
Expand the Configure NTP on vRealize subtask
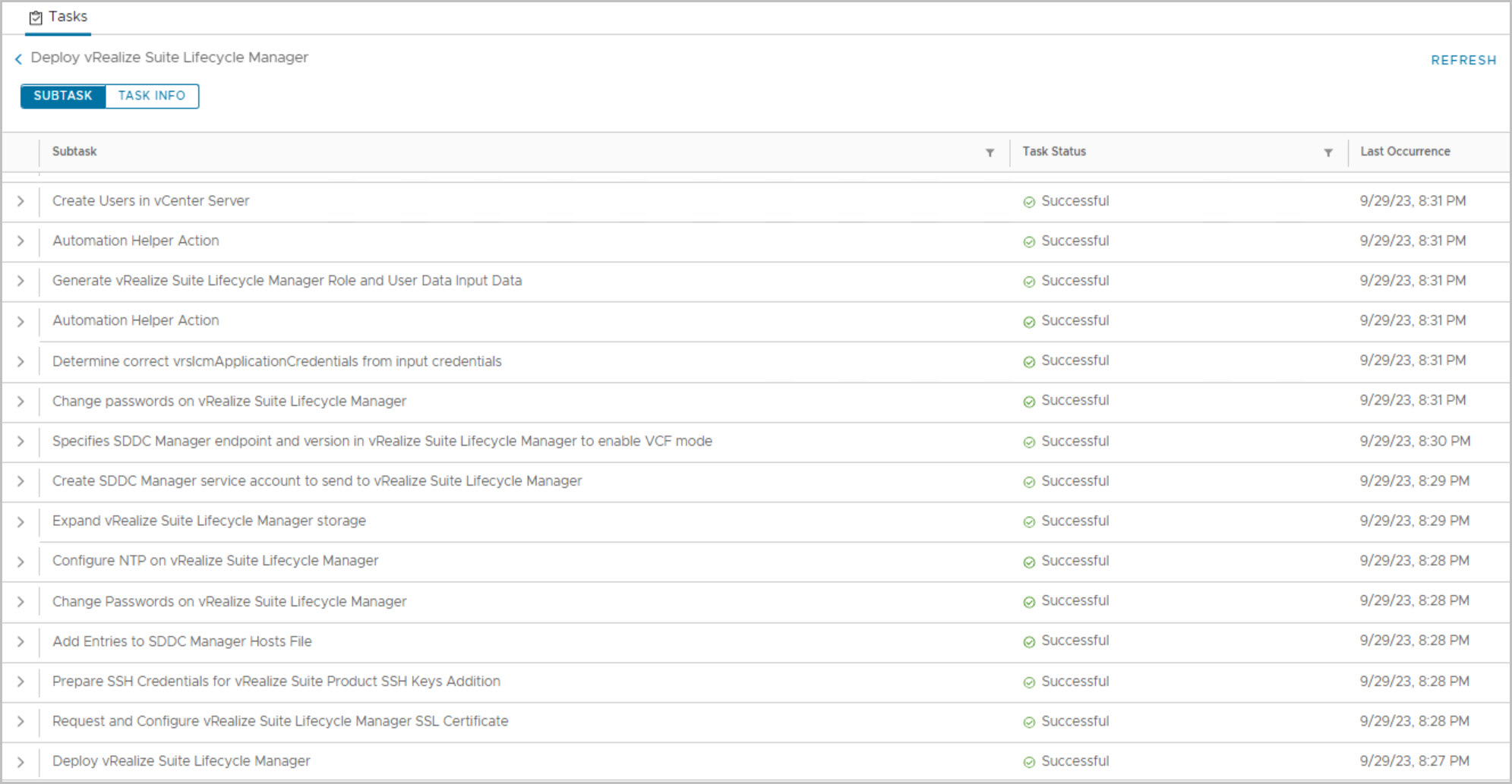point(21,562)
